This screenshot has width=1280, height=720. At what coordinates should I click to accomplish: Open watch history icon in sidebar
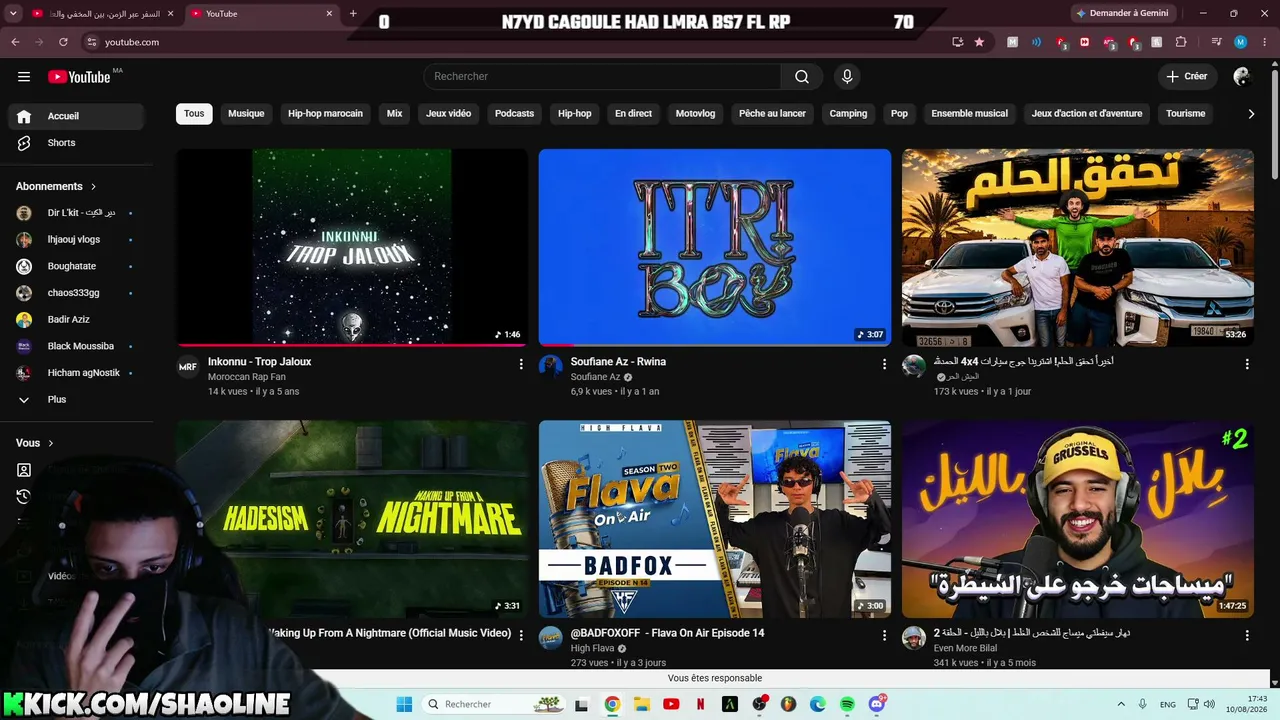(24, 497)
